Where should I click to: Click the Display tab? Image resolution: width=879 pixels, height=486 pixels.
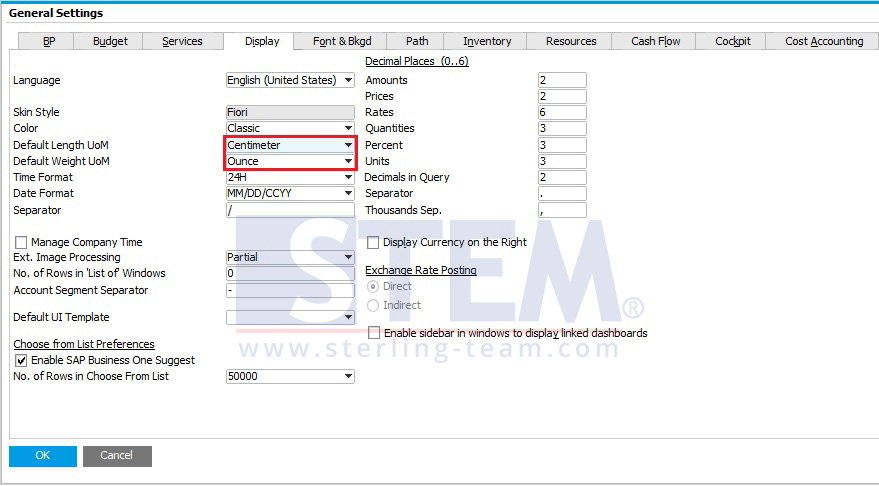[x=259, y=41]
